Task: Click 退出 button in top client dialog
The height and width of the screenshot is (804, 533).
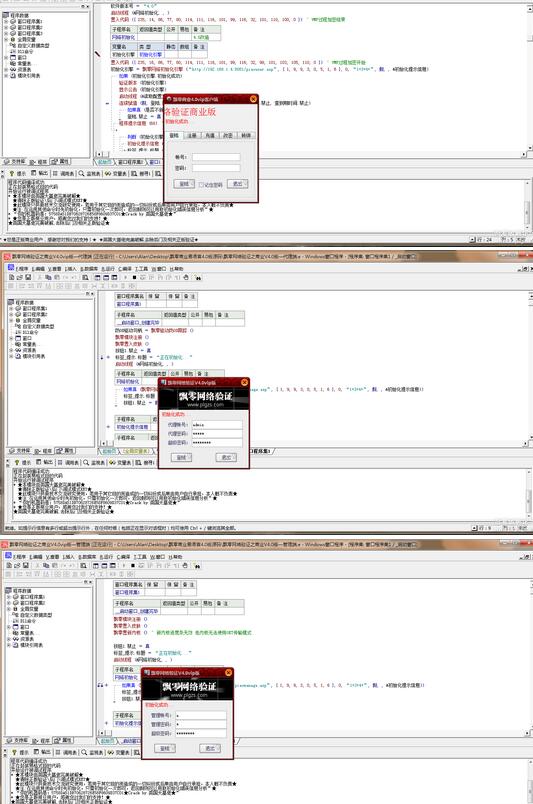Action: [238, 184]
